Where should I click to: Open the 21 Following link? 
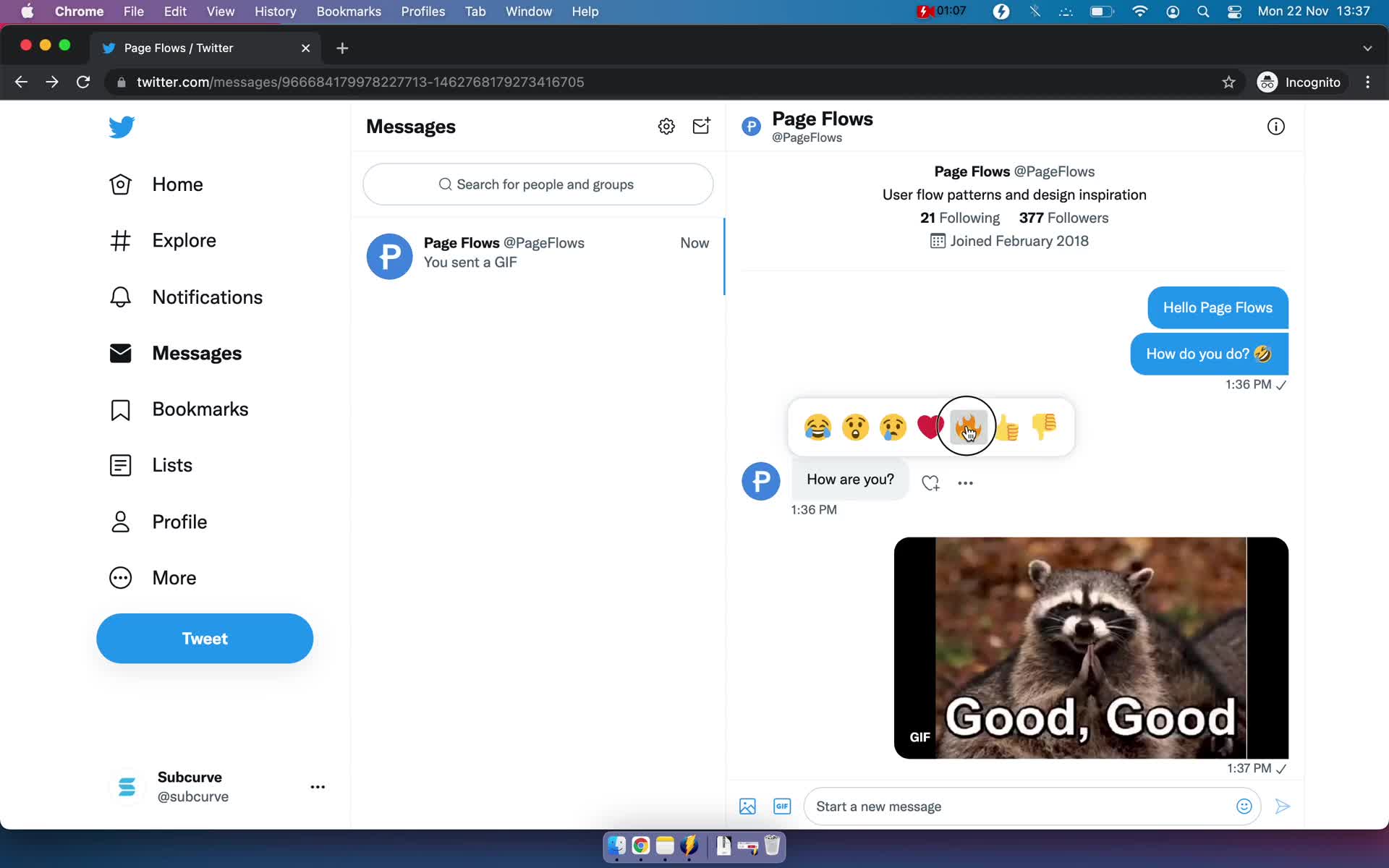[959, 218]
